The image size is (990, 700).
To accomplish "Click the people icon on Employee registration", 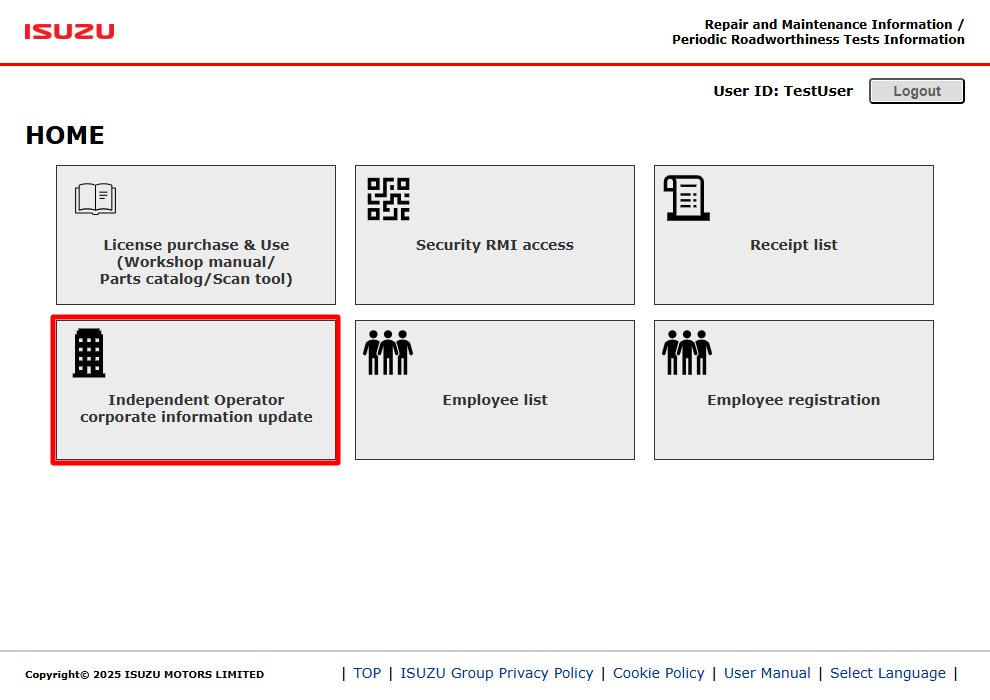I will coord(687,352).
